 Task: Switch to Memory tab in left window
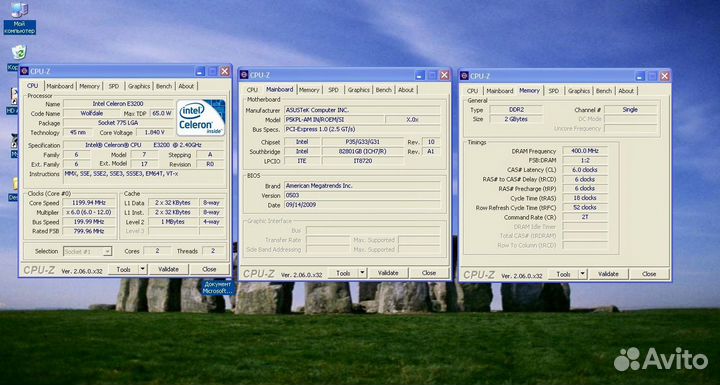(89, 86)
